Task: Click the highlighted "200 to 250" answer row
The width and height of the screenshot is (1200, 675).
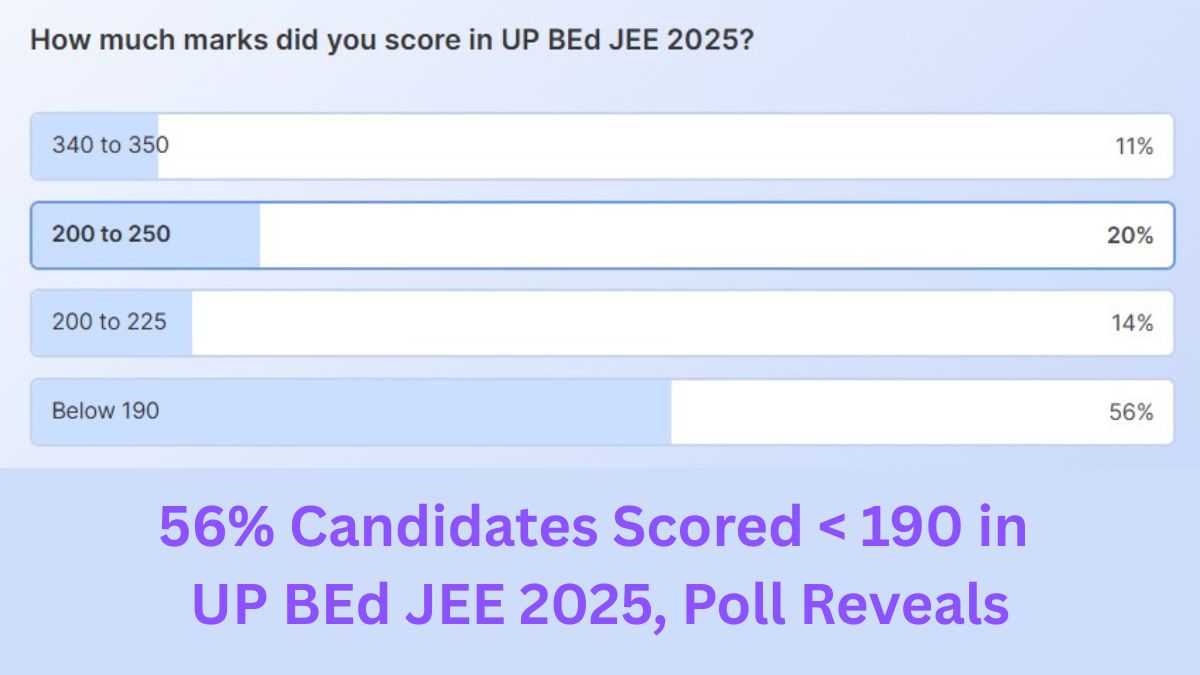Action: [x=600, y=234]
